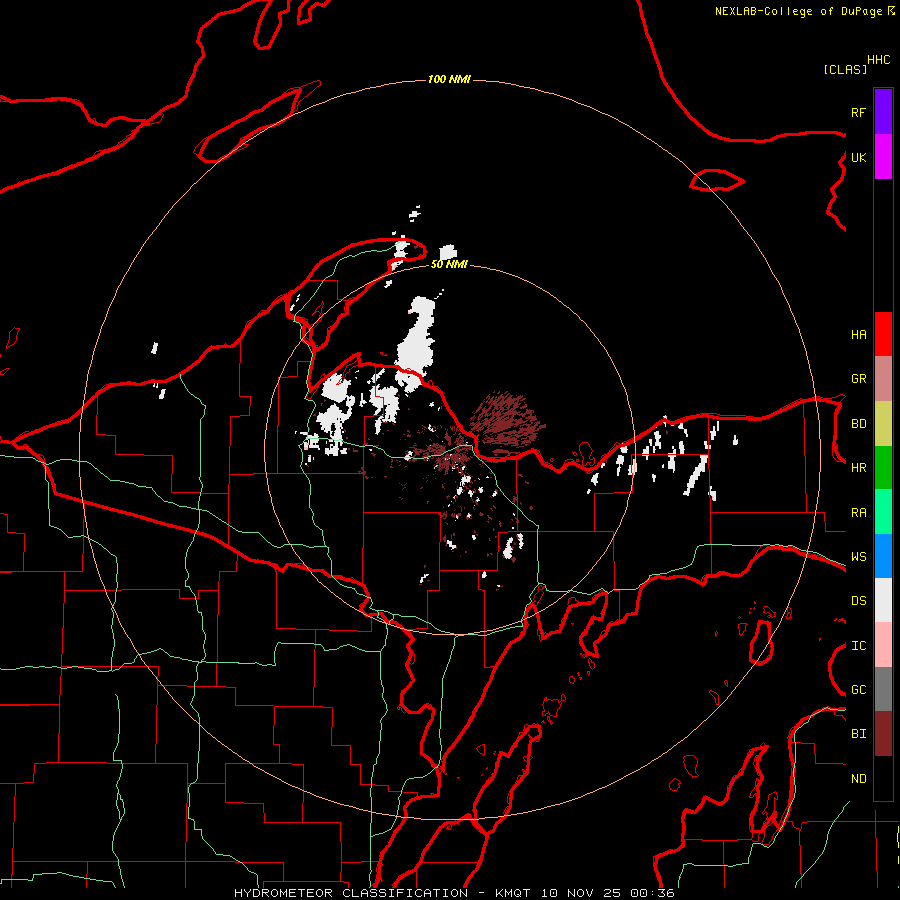Click the GR legend label
Screen dimensions: 900x900
click(858, 379)
